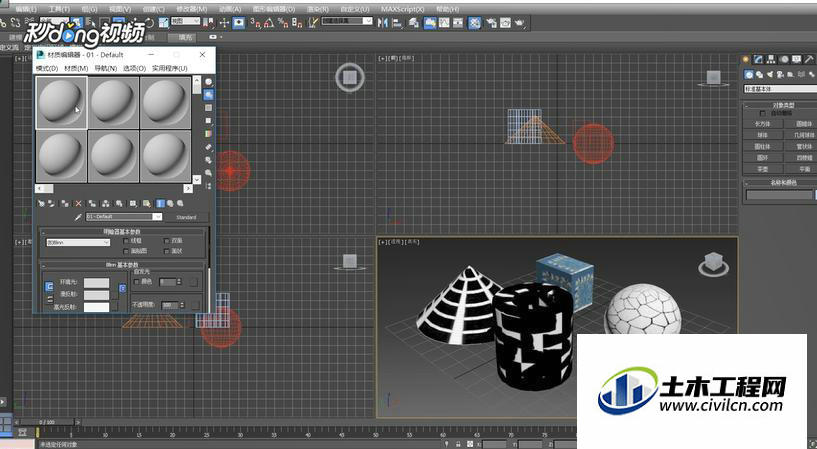This screenshot has height=449, width=817.
Task: Click ViewCube in perspective viewport
Action: (713, 263)
